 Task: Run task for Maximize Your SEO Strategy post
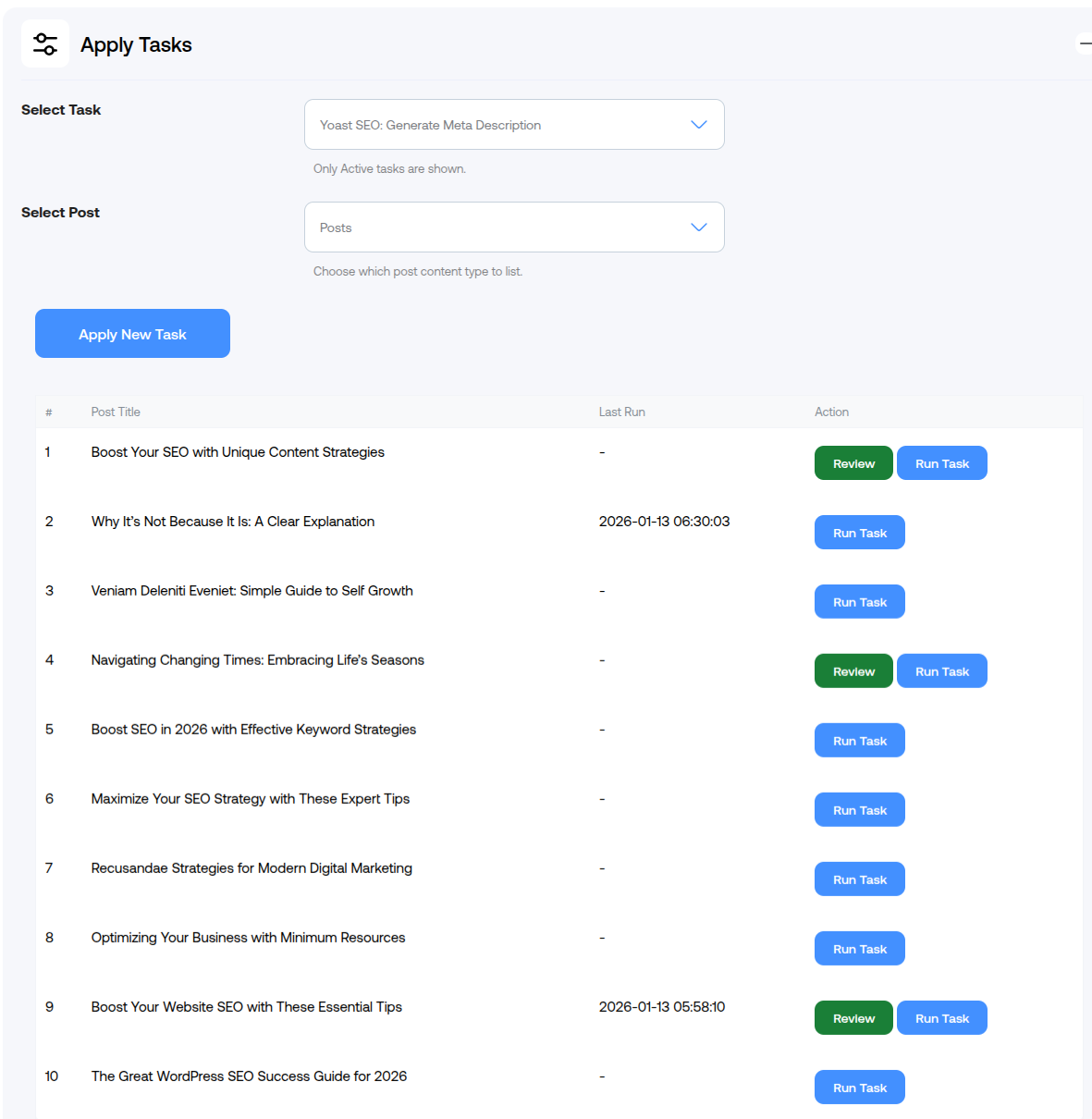coord(859,810)
